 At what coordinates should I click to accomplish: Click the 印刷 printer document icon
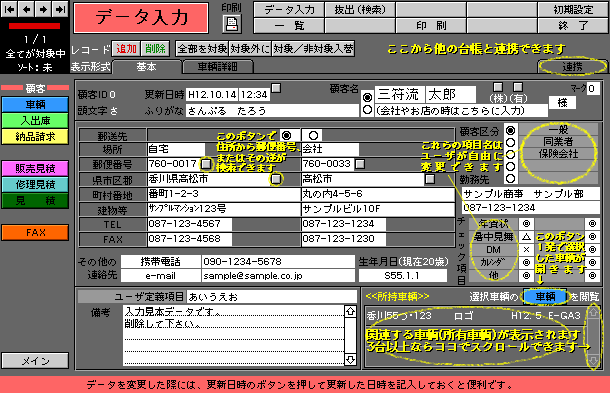coord(232,24)
